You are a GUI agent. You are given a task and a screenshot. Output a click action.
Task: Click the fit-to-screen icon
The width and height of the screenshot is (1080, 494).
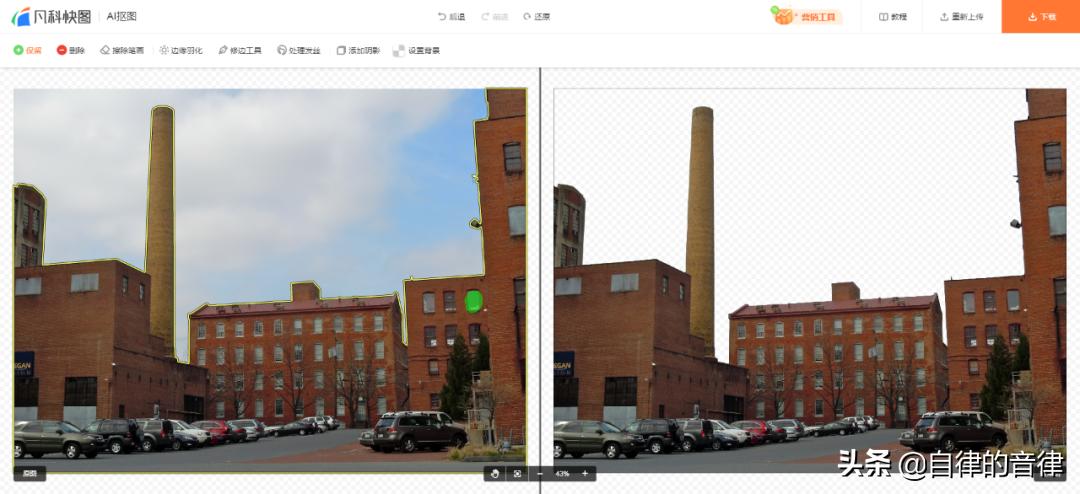(517, 473)
